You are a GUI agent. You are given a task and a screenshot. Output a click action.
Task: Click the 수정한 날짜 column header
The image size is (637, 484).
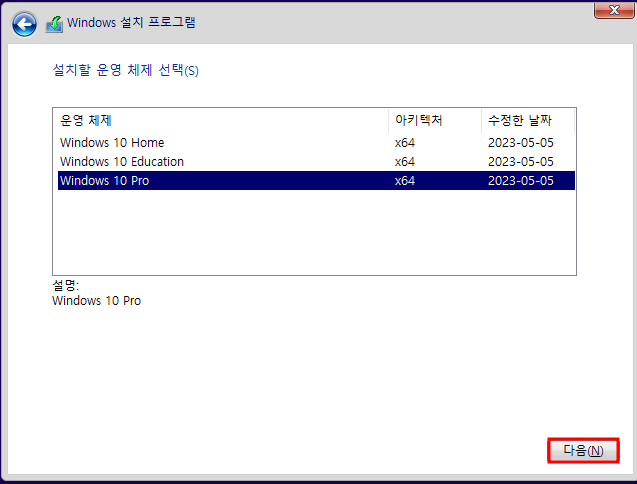point(528,120)
